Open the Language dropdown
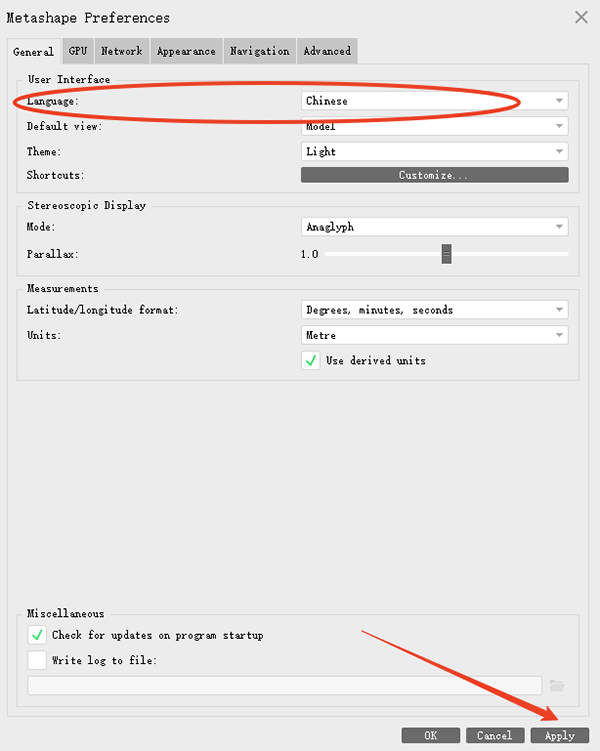 coord(434,101)
